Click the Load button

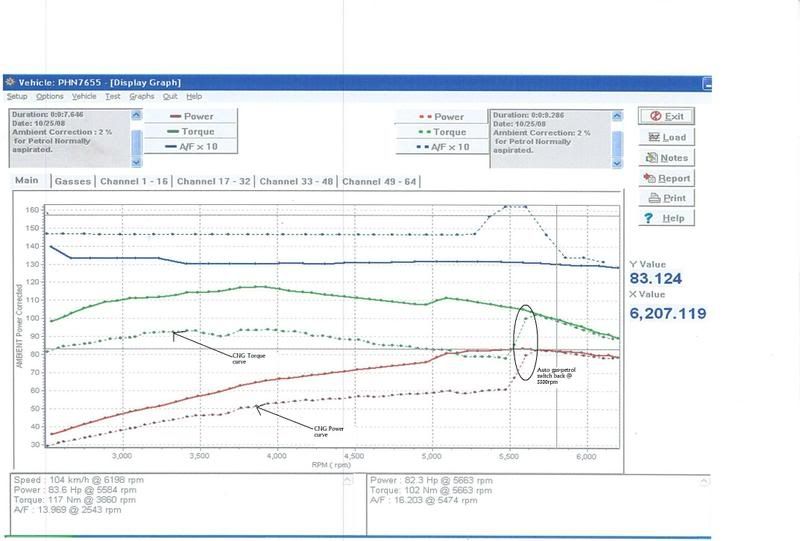tap(666, 137)
